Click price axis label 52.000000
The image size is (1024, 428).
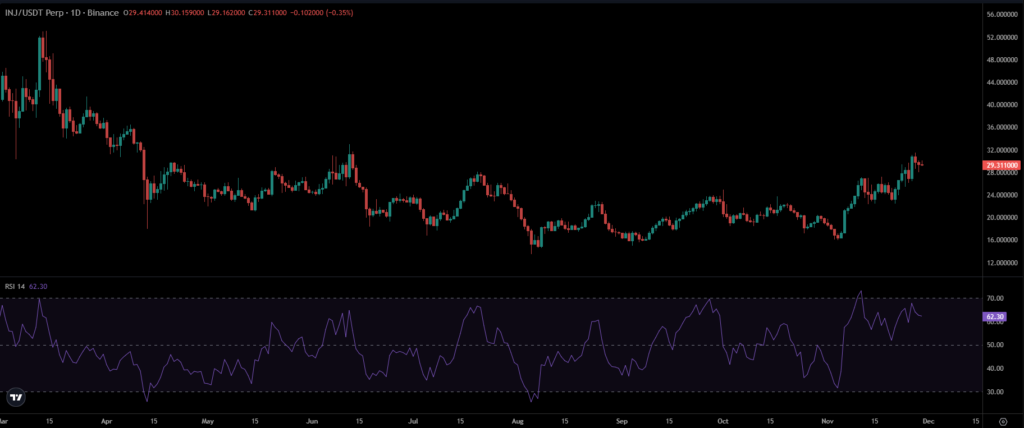point(1003,37)
